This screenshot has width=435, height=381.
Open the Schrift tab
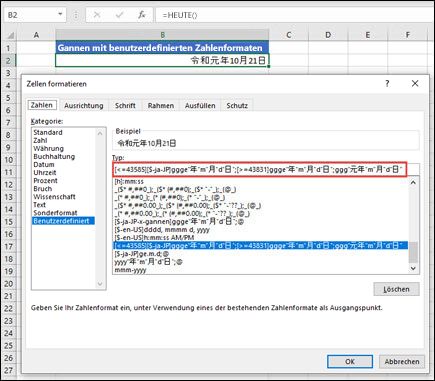125,106
